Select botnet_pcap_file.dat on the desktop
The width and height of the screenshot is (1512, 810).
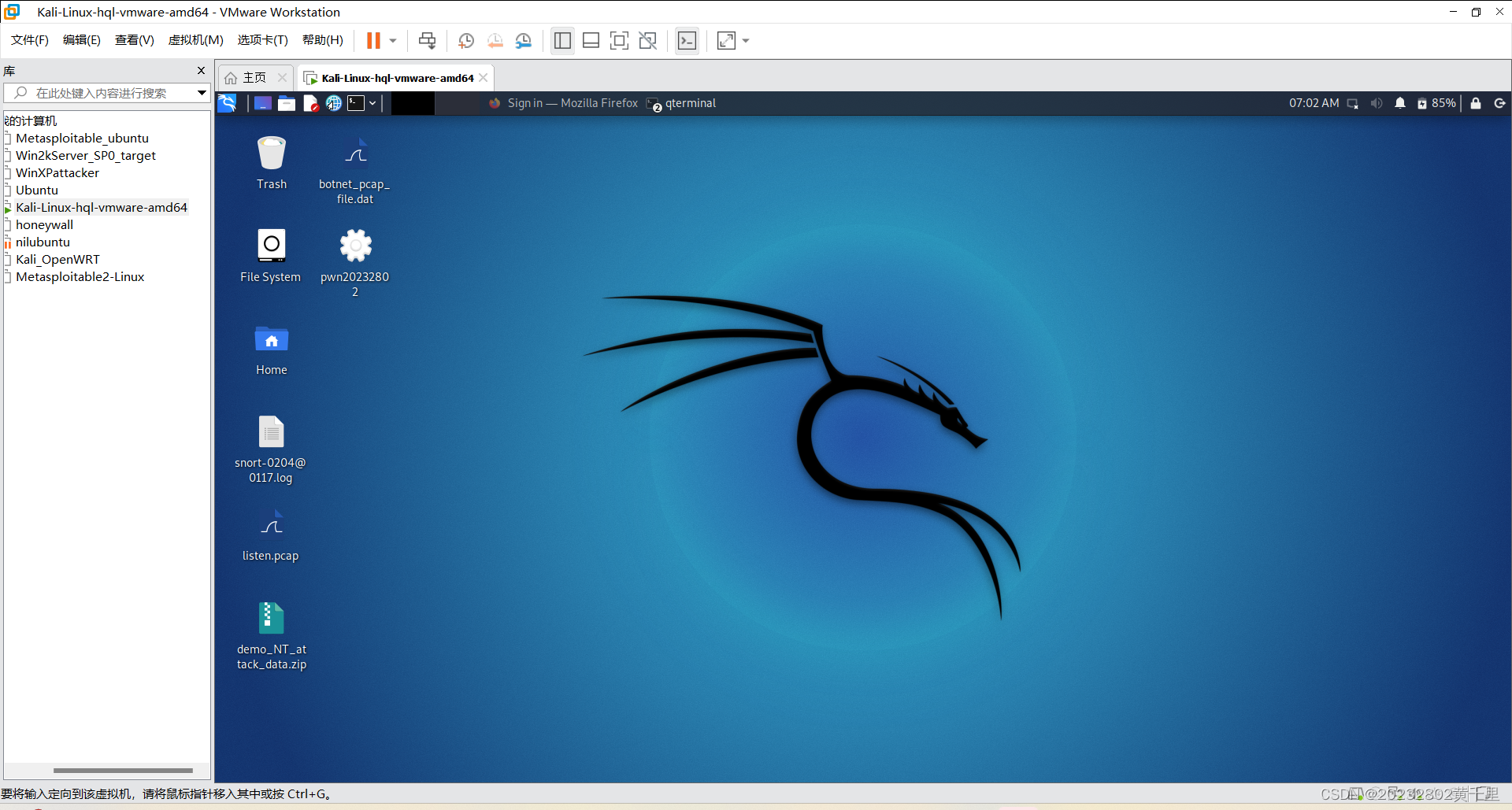355,170
